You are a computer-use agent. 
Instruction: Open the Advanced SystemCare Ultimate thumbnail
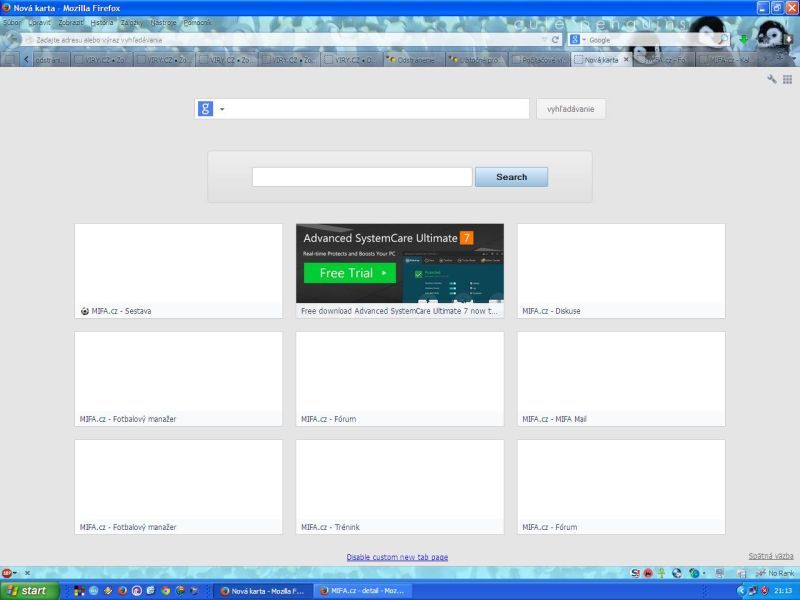coord(400,263)
